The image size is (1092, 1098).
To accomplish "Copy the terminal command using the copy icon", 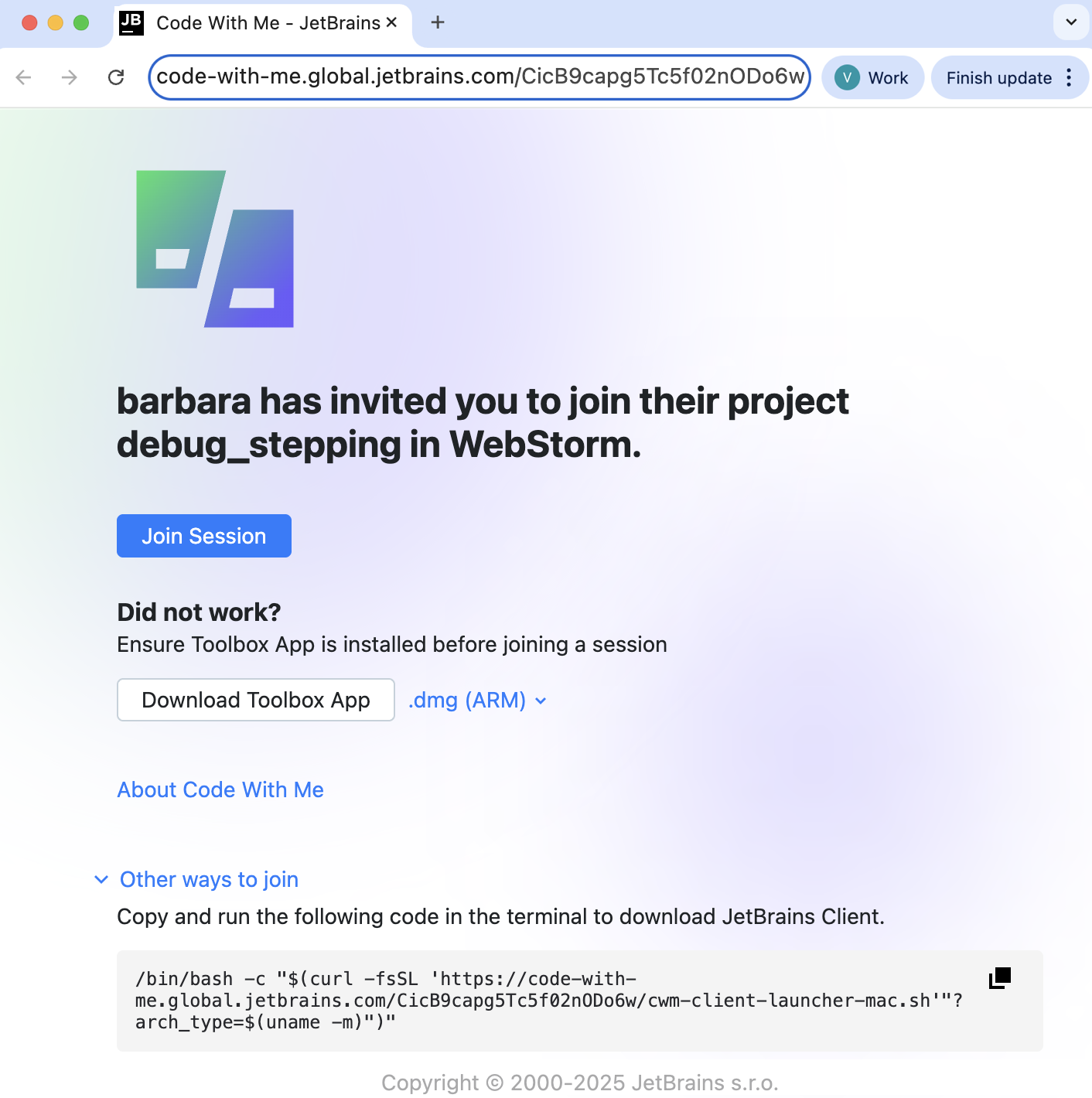I will (x=998, y=977).
